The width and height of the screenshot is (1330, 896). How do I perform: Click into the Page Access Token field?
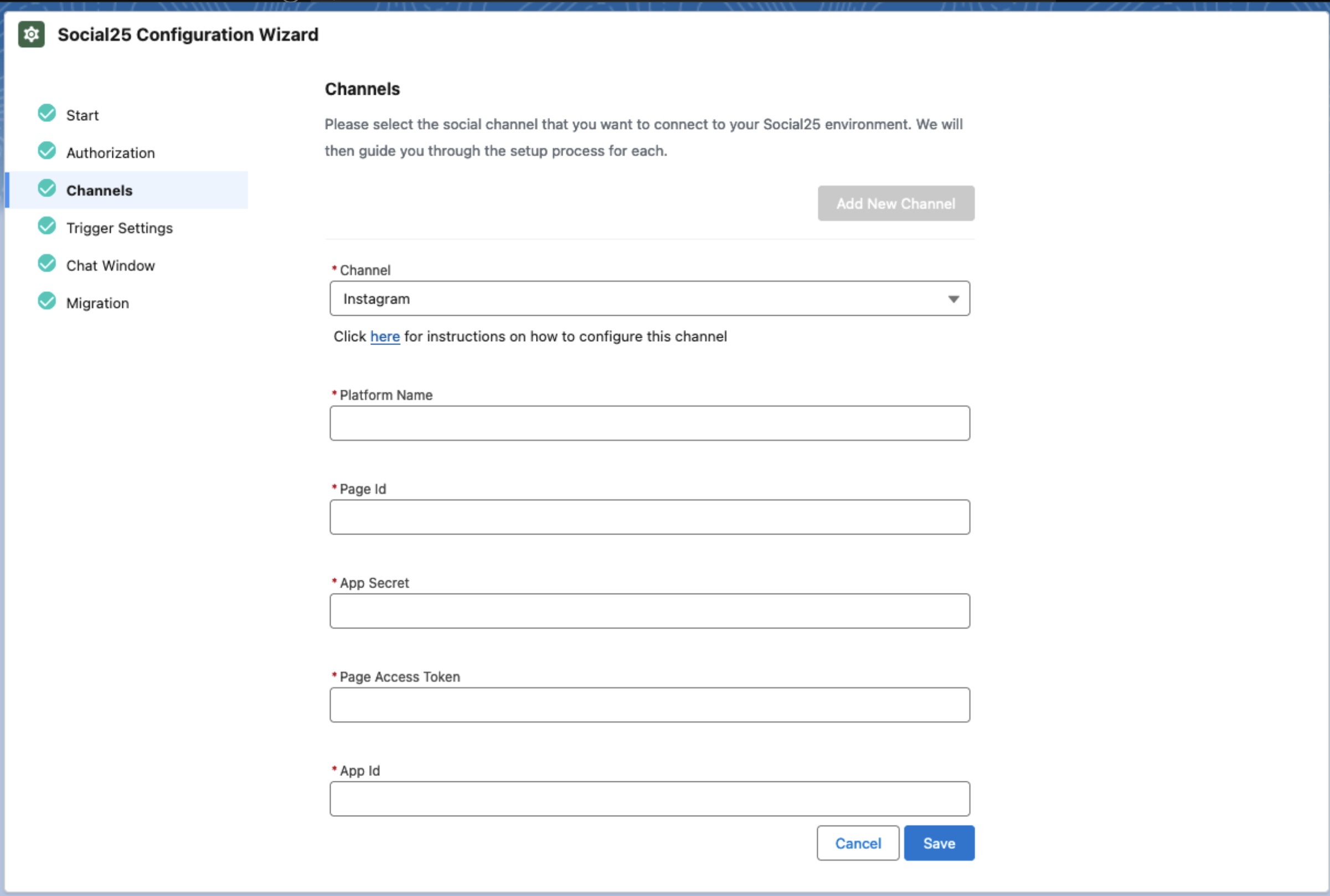tap(649, 705)
